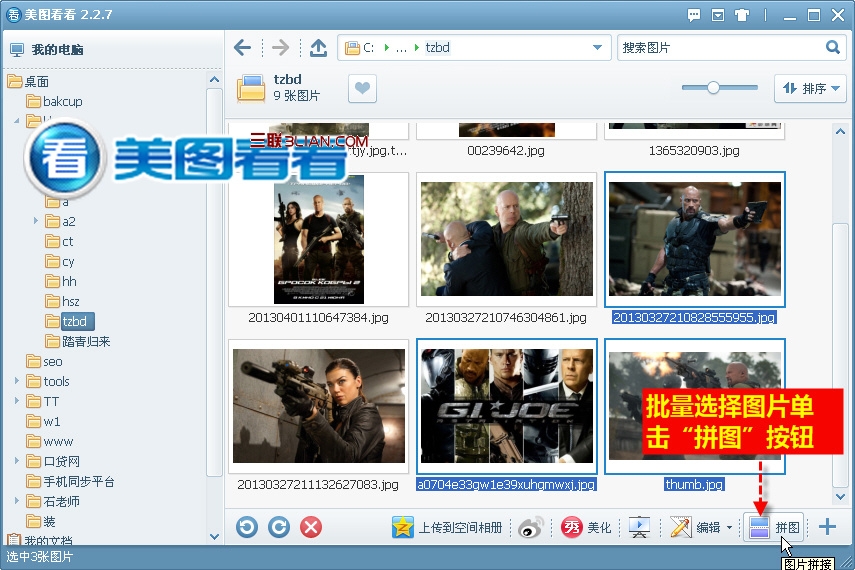This screenshot has height=570, width=855.
Task: Open skin shirt icon in title bar
Action: point(742,15)
